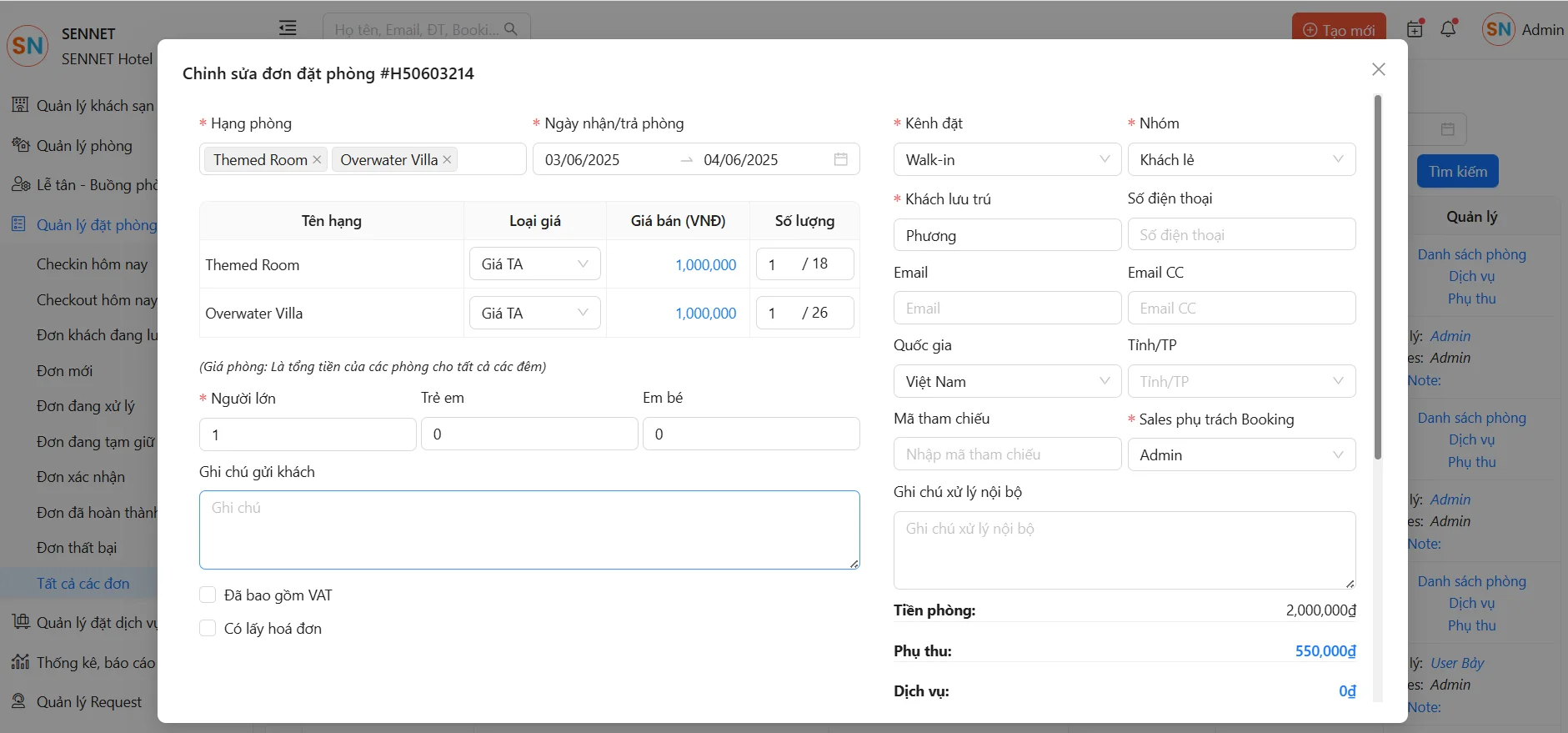Go to Quản lý phòng menu

pyautogui.click(x=84, y=146)
